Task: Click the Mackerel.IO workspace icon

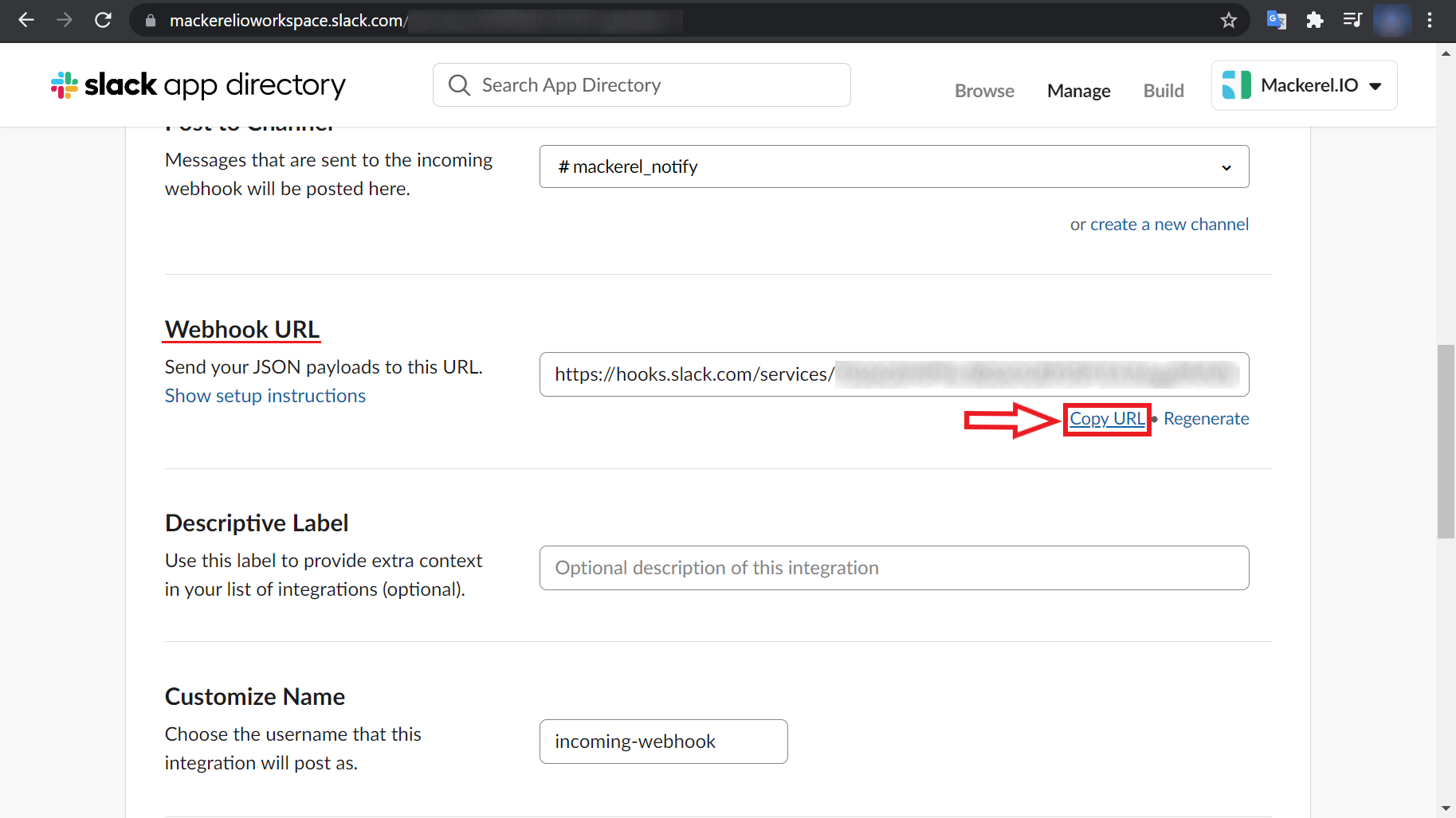Action: [1238, 84]
